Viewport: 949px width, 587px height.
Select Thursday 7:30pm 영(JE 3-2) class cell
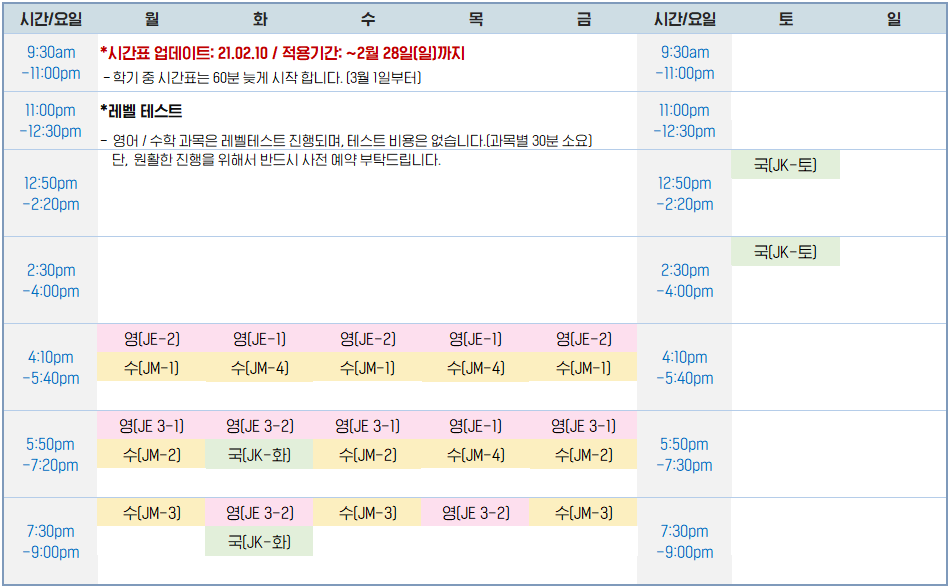pos(475,513)
